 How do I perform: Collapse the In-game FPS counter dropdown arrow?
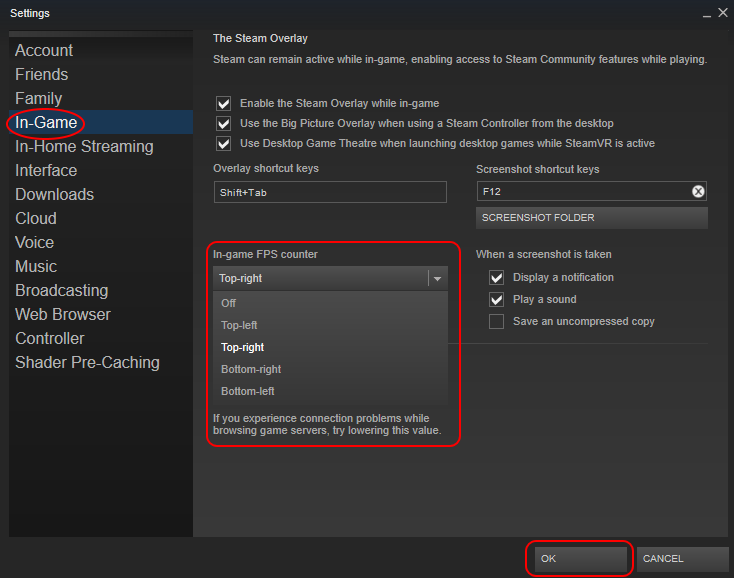tap(437, 278)
